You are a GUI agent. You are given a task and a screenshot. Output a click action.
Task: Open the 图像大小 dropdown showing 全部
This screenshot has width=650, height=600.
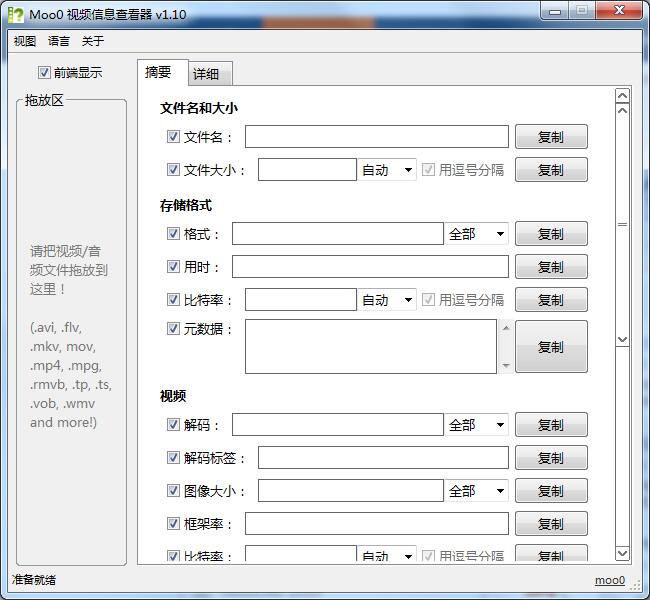(476, 491)
